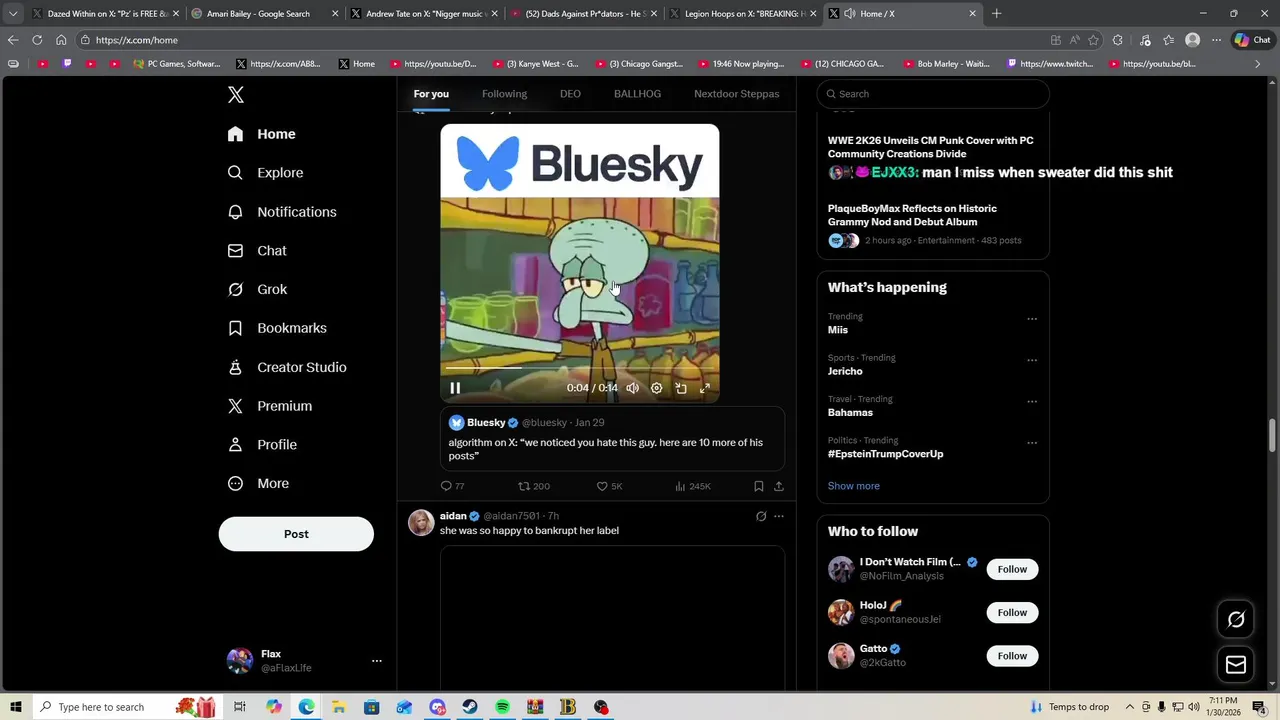Switch to the DEO tab
Image resolution: width=1280 pixels, height=720 pixels.
click(x=570, y=94)
